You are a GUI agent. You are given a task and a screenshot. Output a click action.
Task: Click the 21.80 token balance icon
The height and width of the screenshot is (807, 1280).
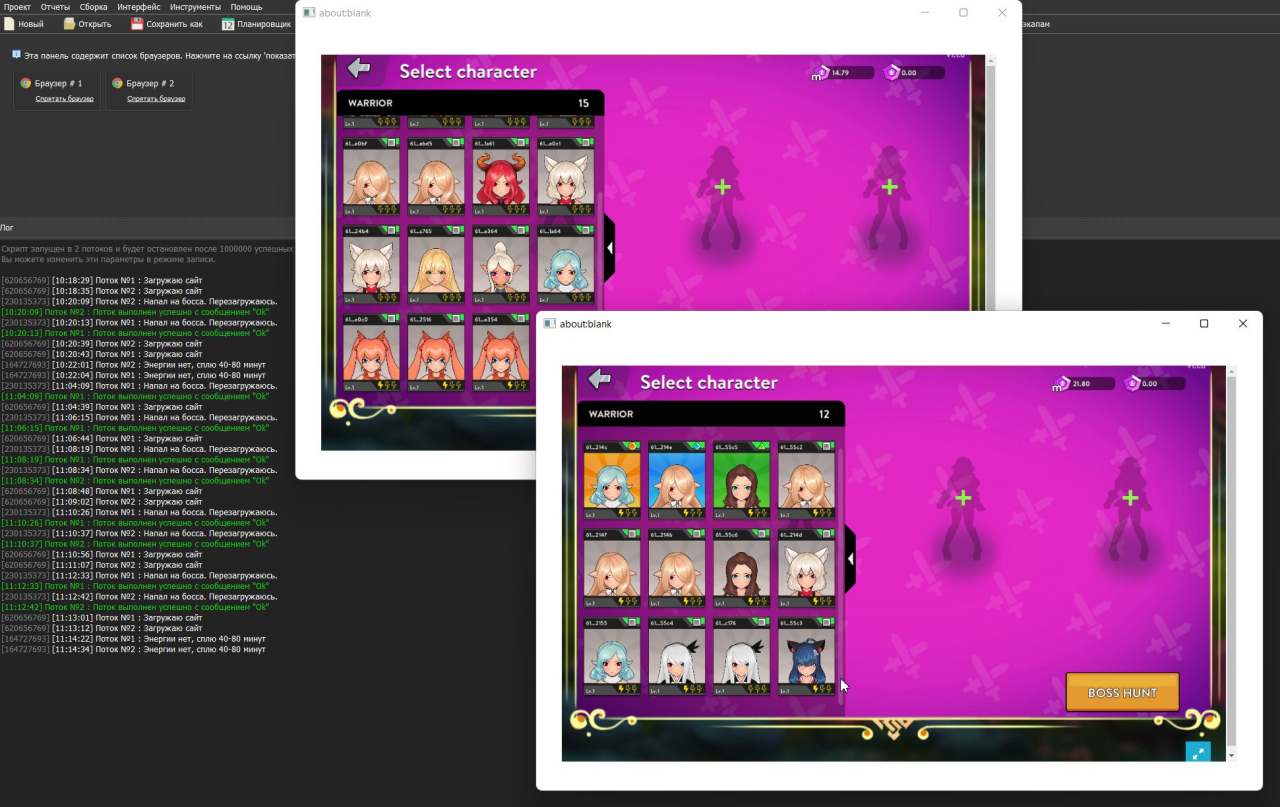click(1059, 384)
